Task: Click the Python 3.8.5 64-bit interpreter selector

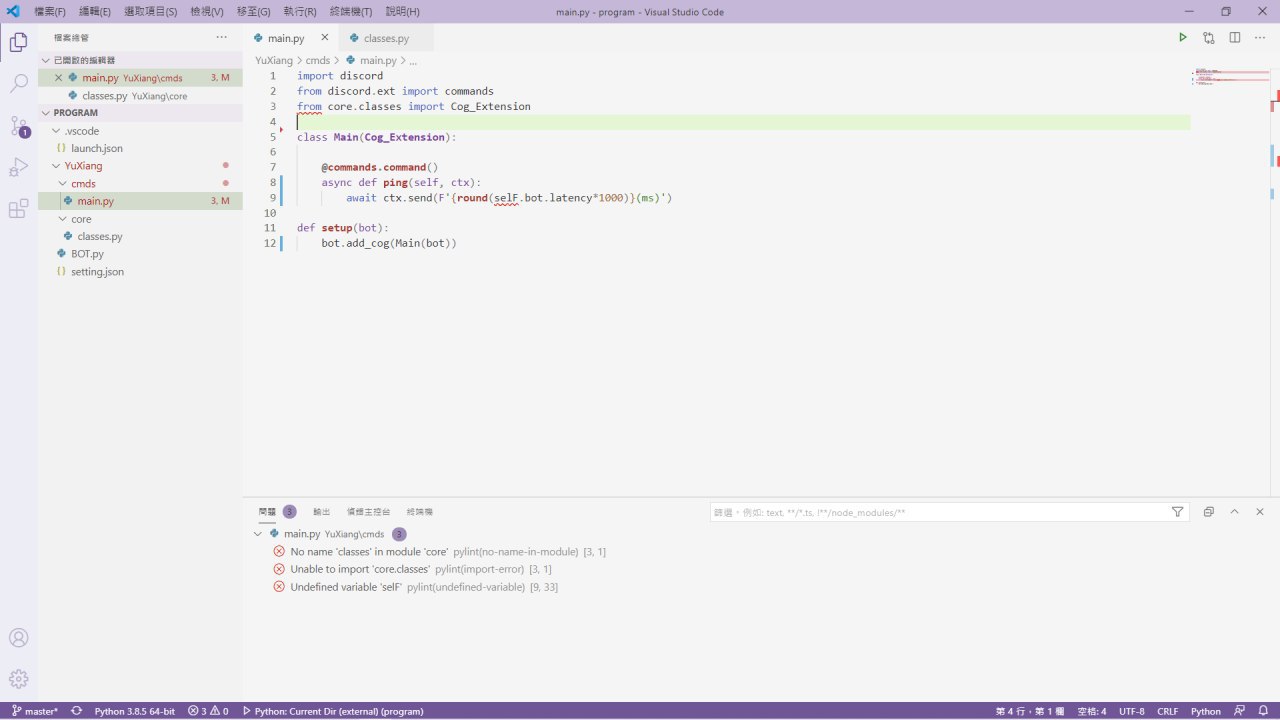Action: coord(134,711)
